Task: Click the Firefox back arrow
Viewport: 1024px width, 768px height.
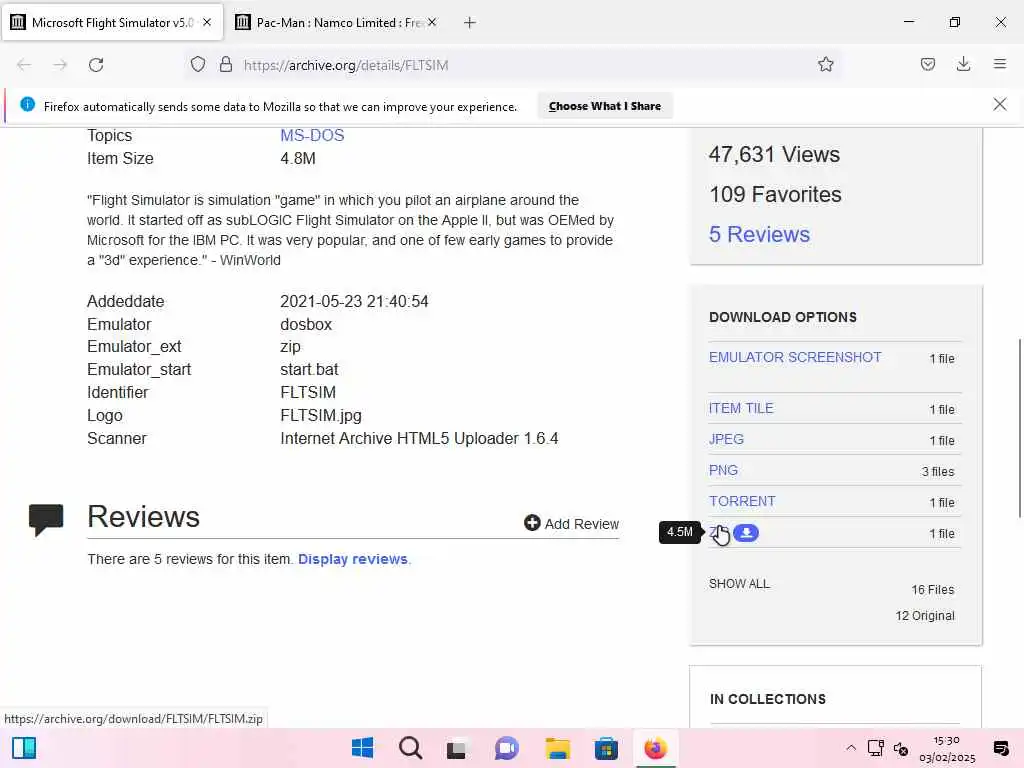Action: pos(24,65)
